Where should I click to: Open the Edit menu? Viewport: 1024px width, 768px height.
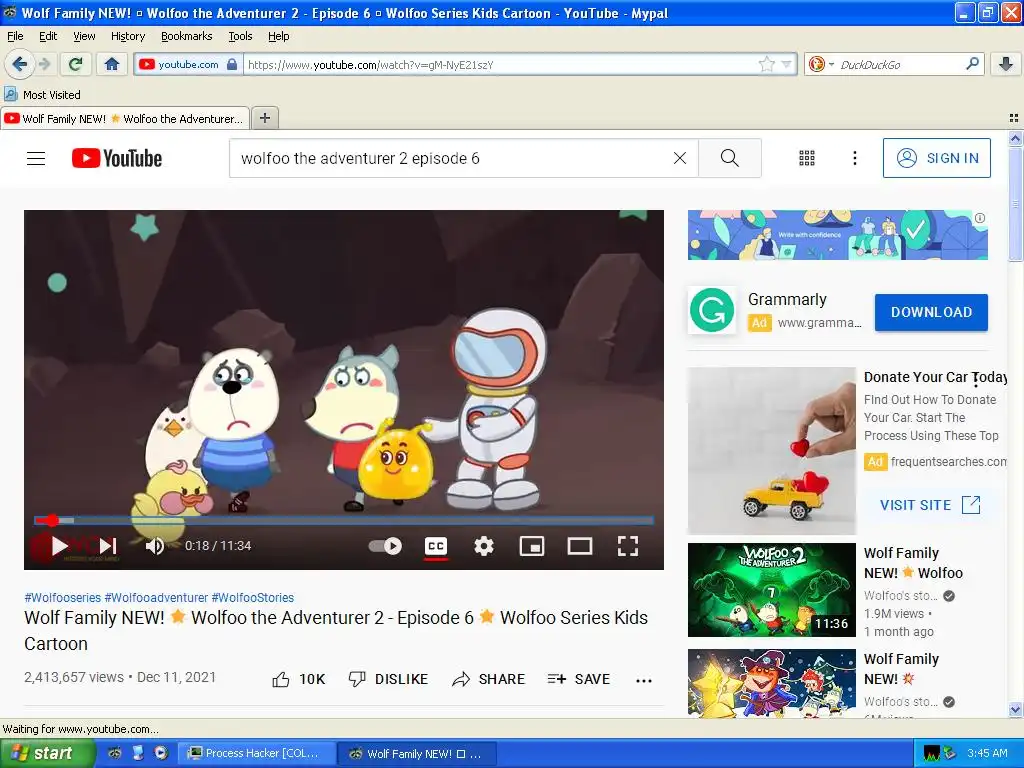[48, 36]
